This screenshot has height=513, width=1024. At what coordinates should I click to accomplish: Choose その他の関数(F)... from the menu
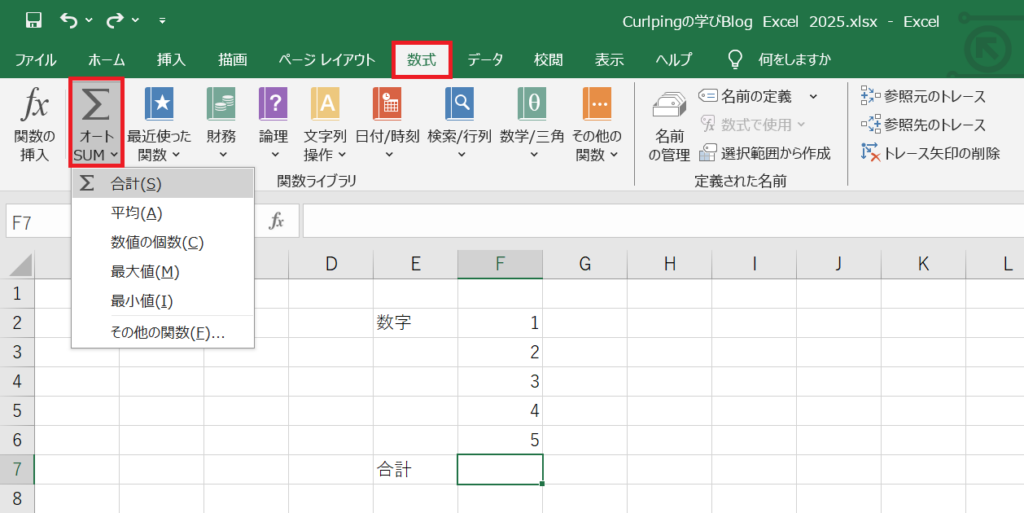[163, 333]
